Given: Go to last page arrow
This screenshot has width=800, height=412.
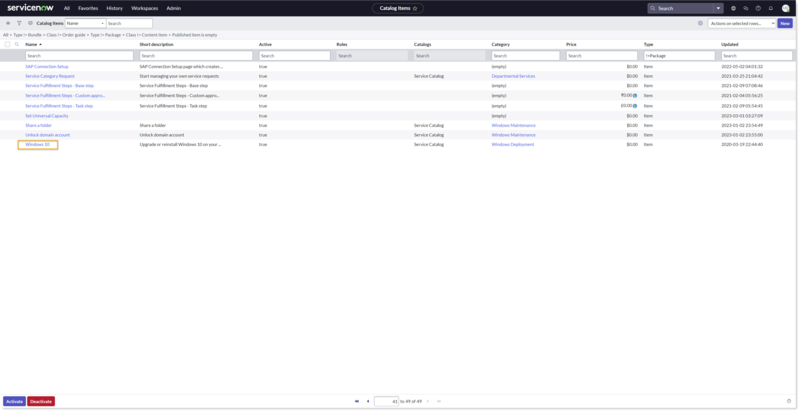Looking at the screenshot, I should [439, 401].
